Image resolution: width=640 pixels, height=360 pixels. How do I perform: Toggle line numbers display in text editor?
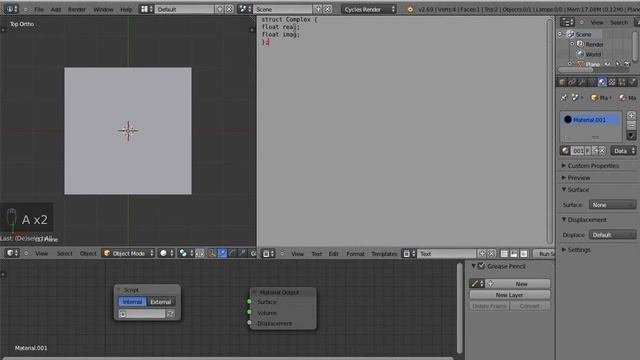tap(504, 254)
